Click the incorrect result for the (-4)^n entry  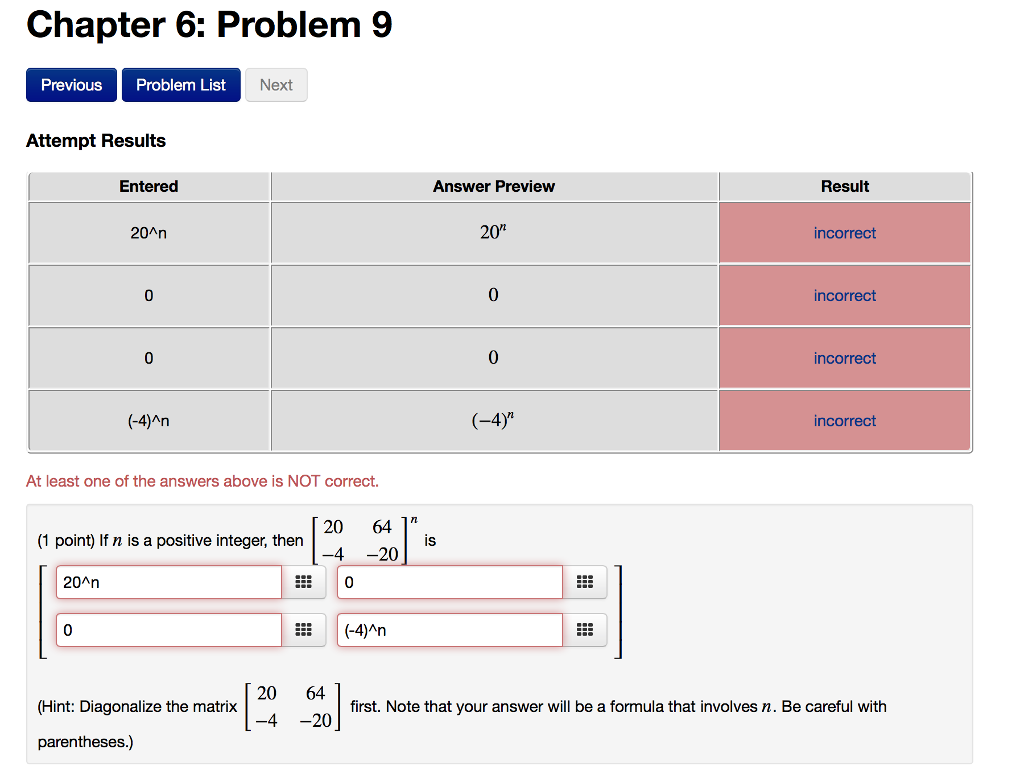(845, 420)
